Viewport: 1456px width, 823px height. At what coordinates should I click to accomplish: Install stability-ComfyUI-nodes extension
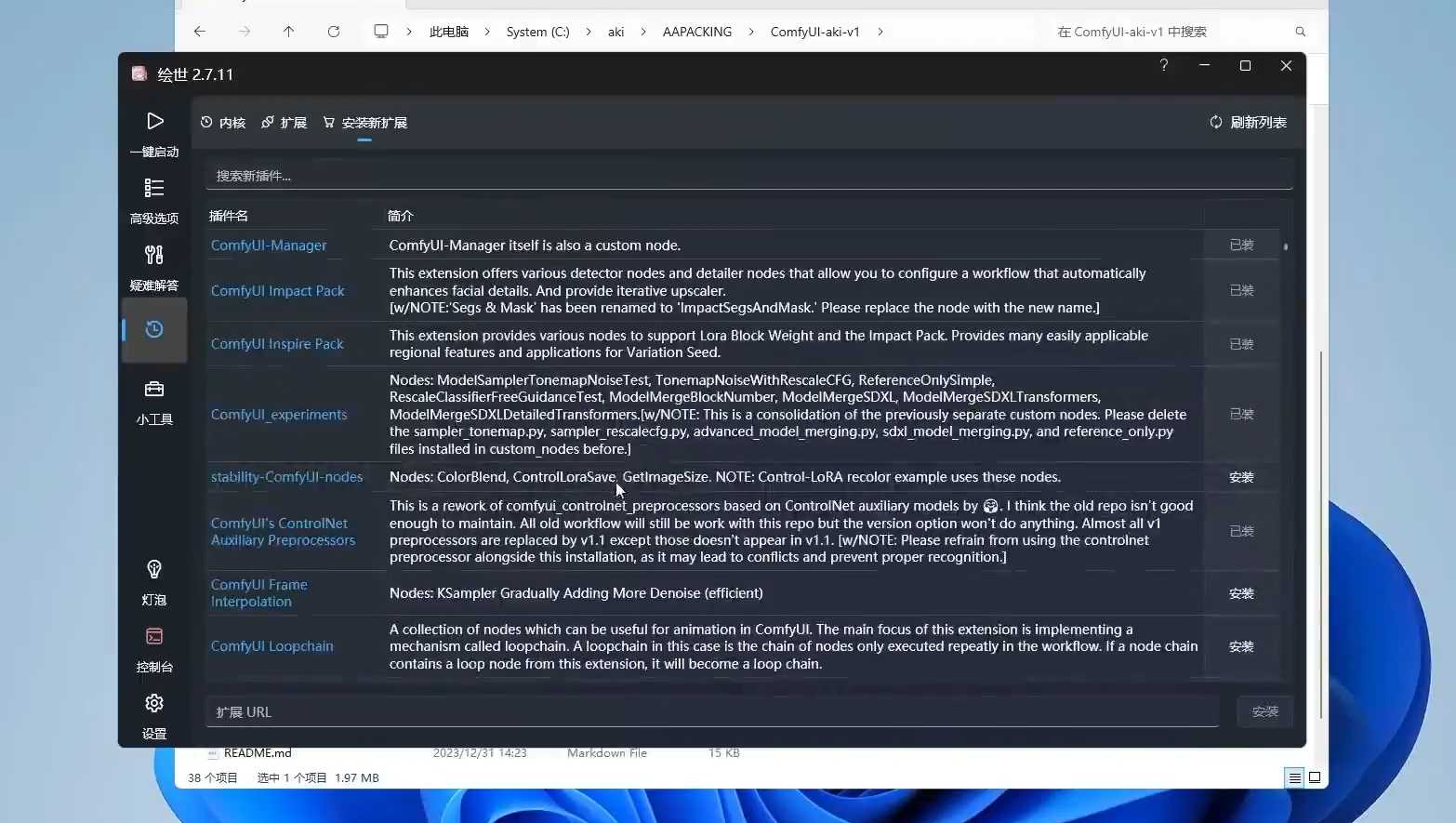pyautogui.click(x=1241, y=477)
